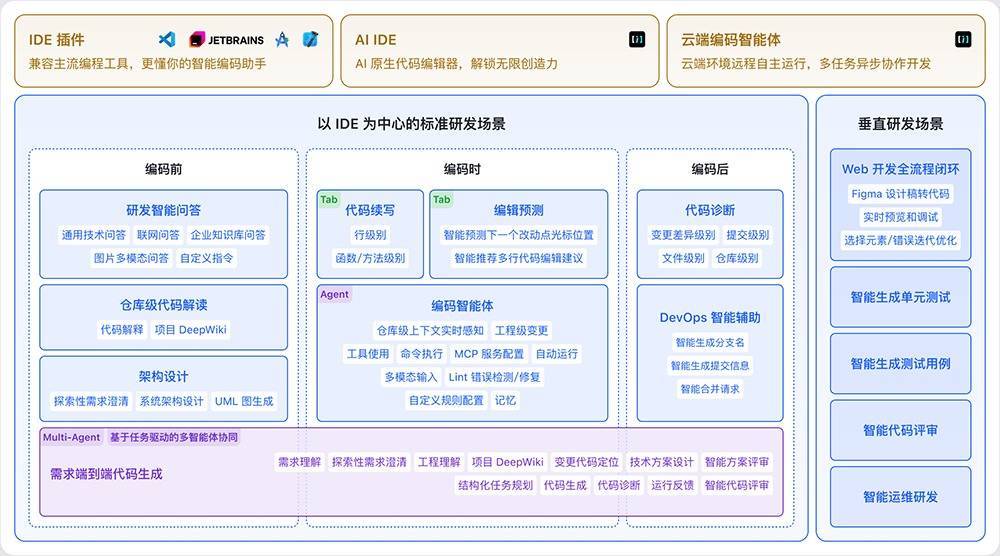Select the 智能运维研发 block
Image resolution: width=1000 pixels, height=556 pixels.
point(900,497)
